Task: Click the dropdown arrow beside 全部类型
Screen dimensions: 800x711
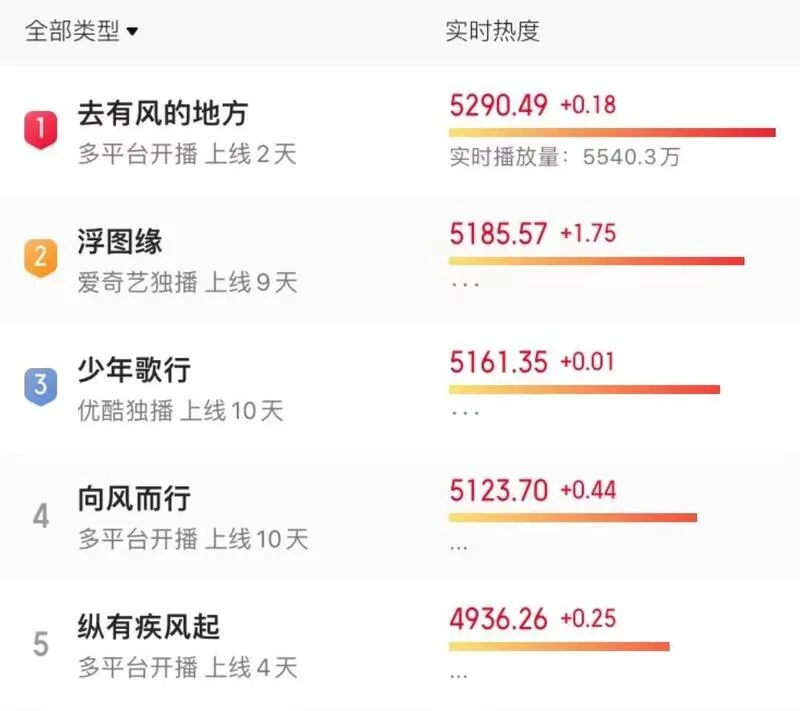Action: 132,32
